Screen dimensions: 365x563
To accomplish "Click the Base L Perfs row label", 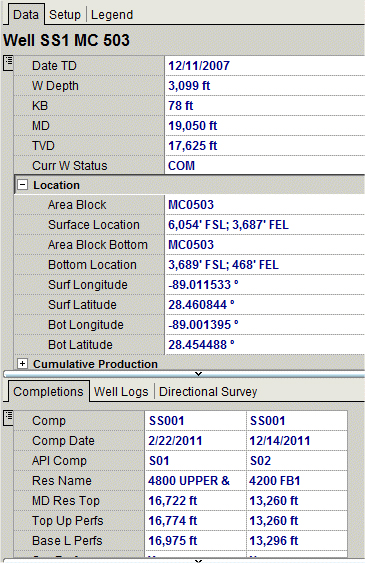I will click(67, 541).
